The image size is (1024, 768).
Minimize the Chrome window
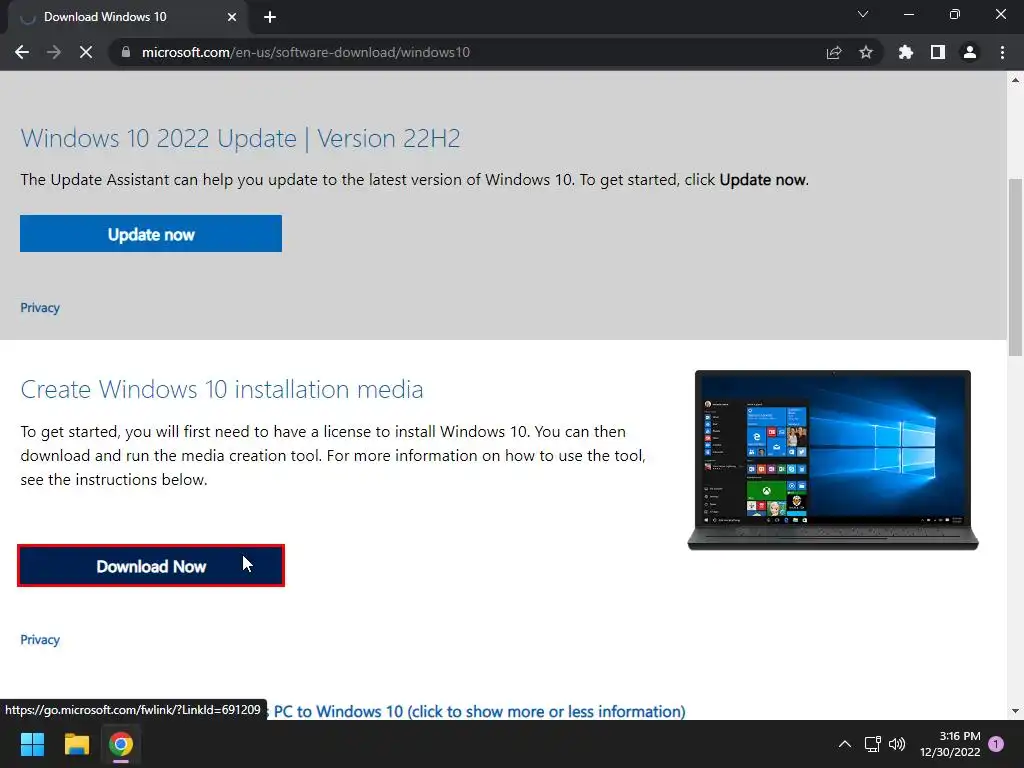click(x=908, y=14)
